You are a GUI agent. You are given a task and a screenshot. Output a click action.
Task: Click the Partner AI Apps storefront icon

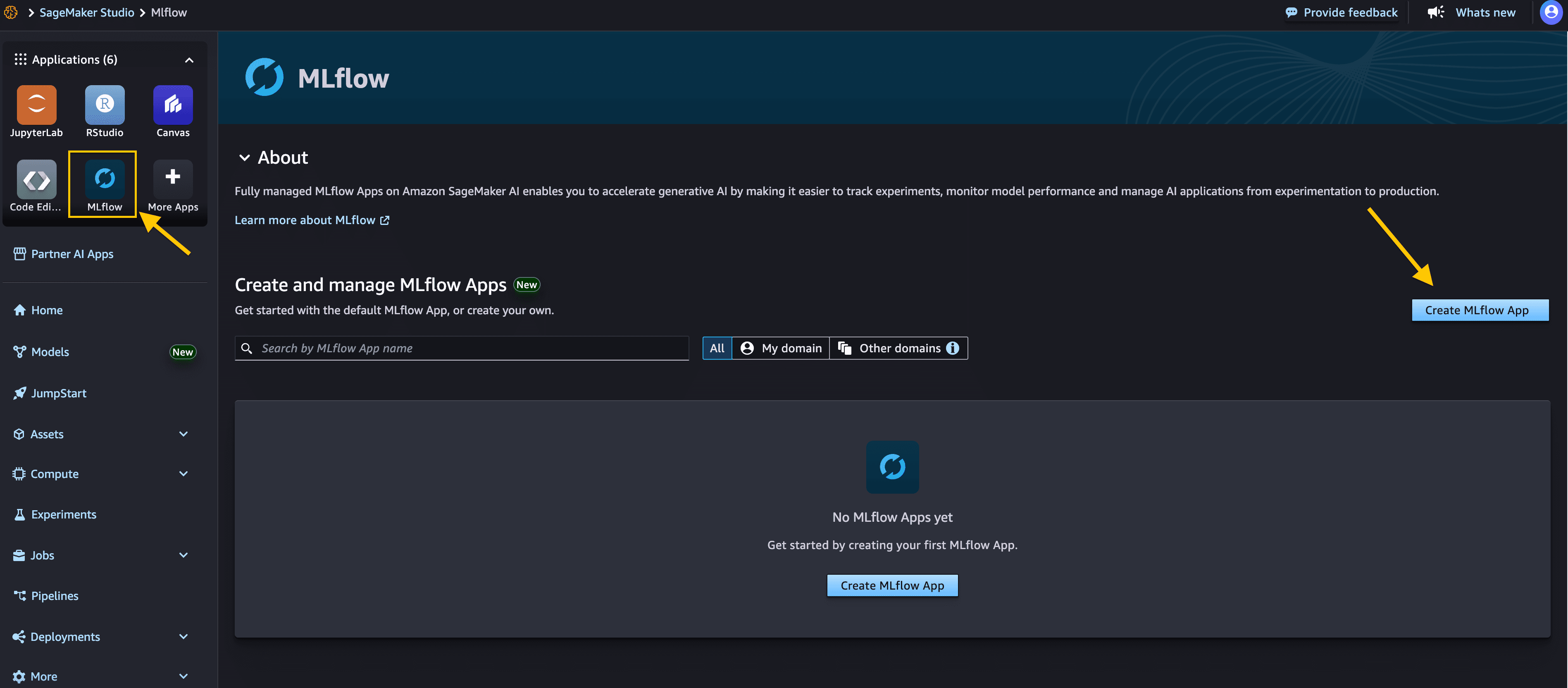pos(19,253)
